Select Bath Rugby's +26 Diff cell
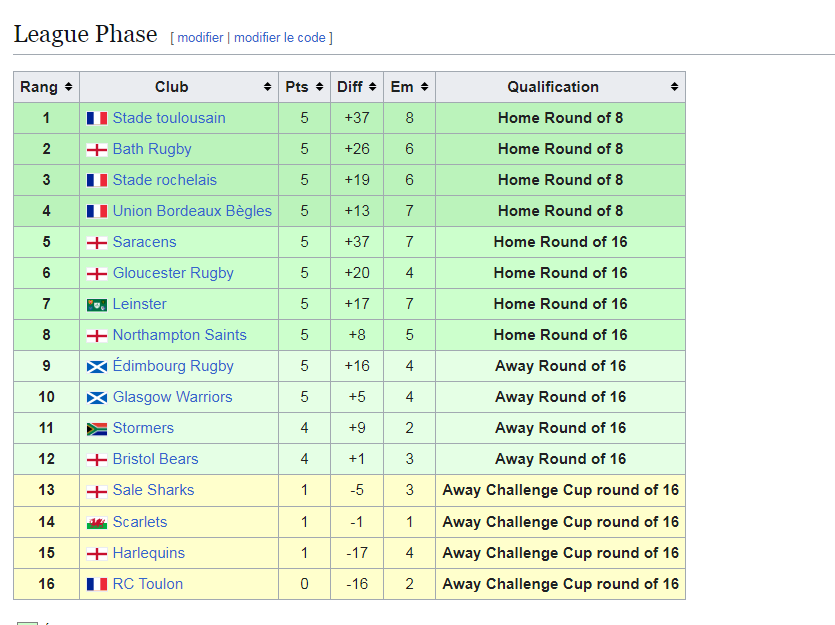Screen dimensions: 835x625 click(357, 149)
